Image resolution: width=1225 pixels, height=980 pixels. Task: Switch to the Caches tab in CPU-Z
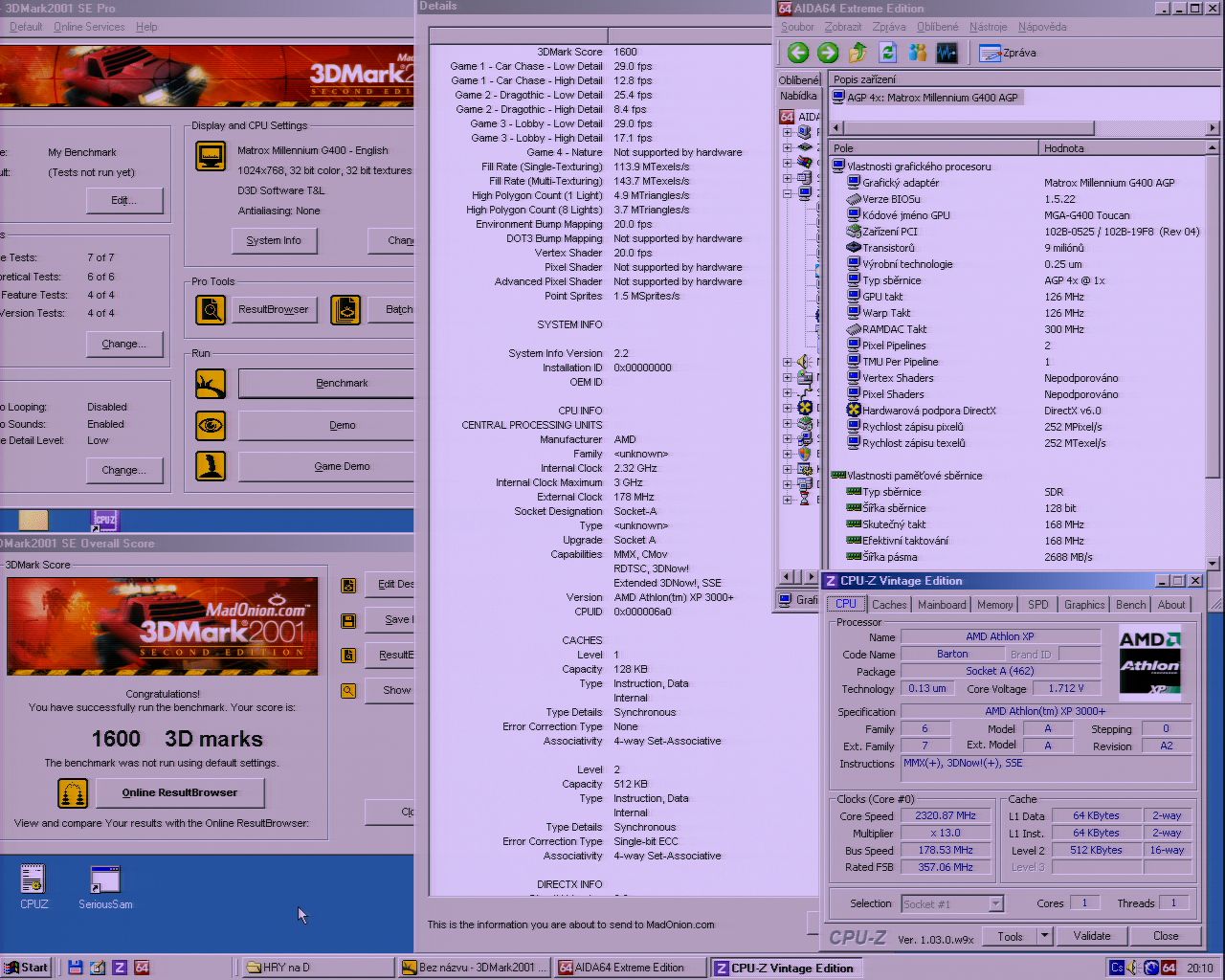click(x=889, y=605)
